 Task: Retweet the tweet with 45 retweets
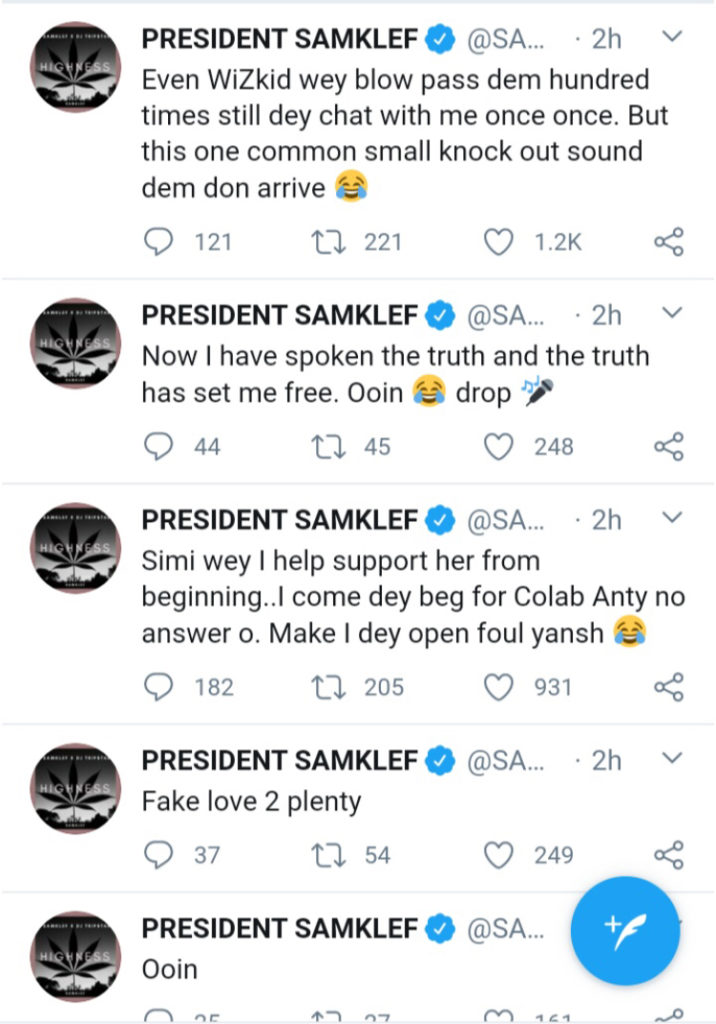[327, 447]
